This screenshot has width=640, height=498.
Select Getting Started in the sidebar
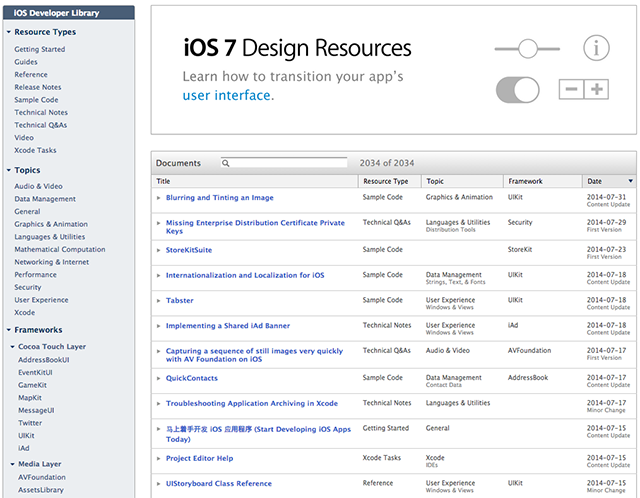click(40, 49)
